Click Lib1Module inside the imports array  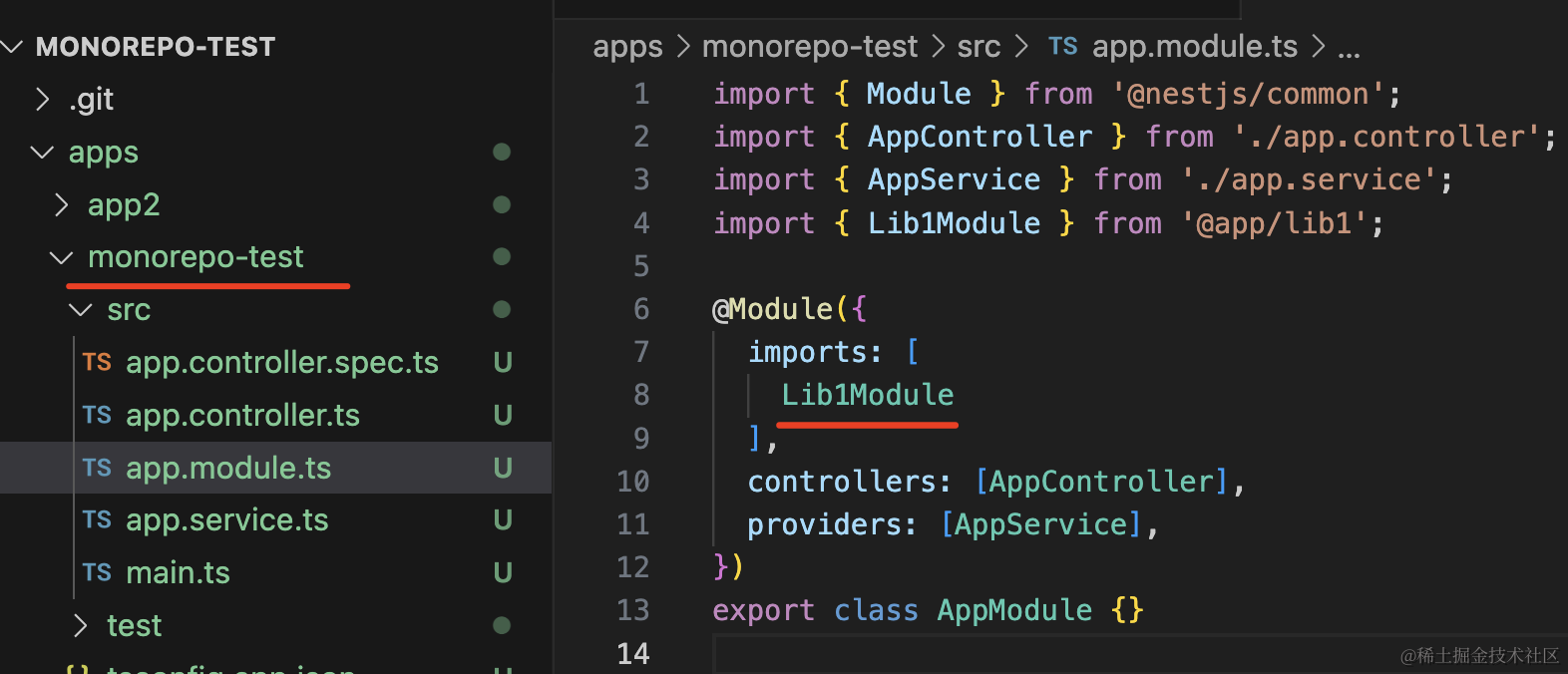click(x=867, y=395)
